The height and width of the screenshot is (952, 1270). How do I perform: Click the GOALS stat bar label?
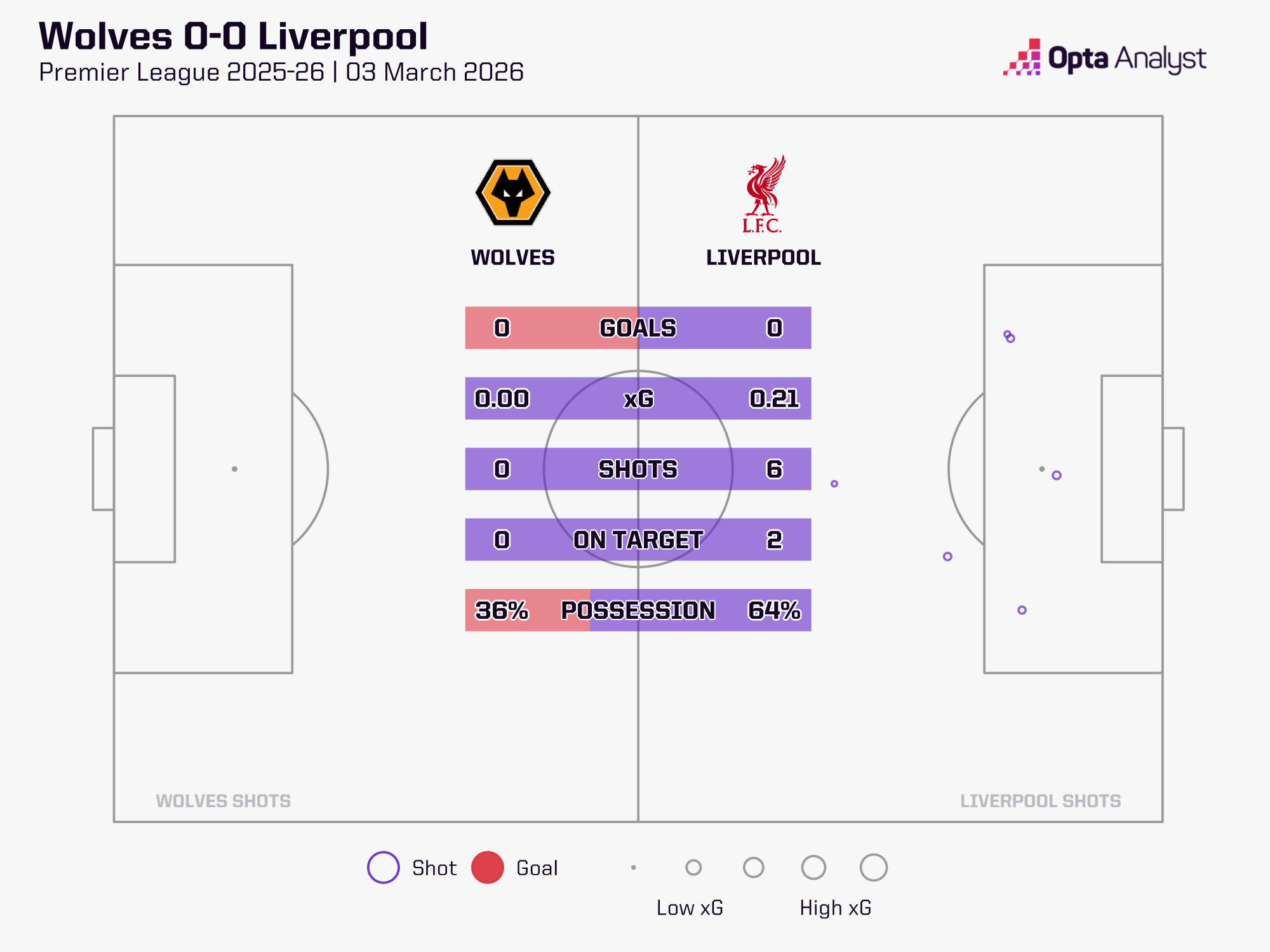click(x=638, y=328)
